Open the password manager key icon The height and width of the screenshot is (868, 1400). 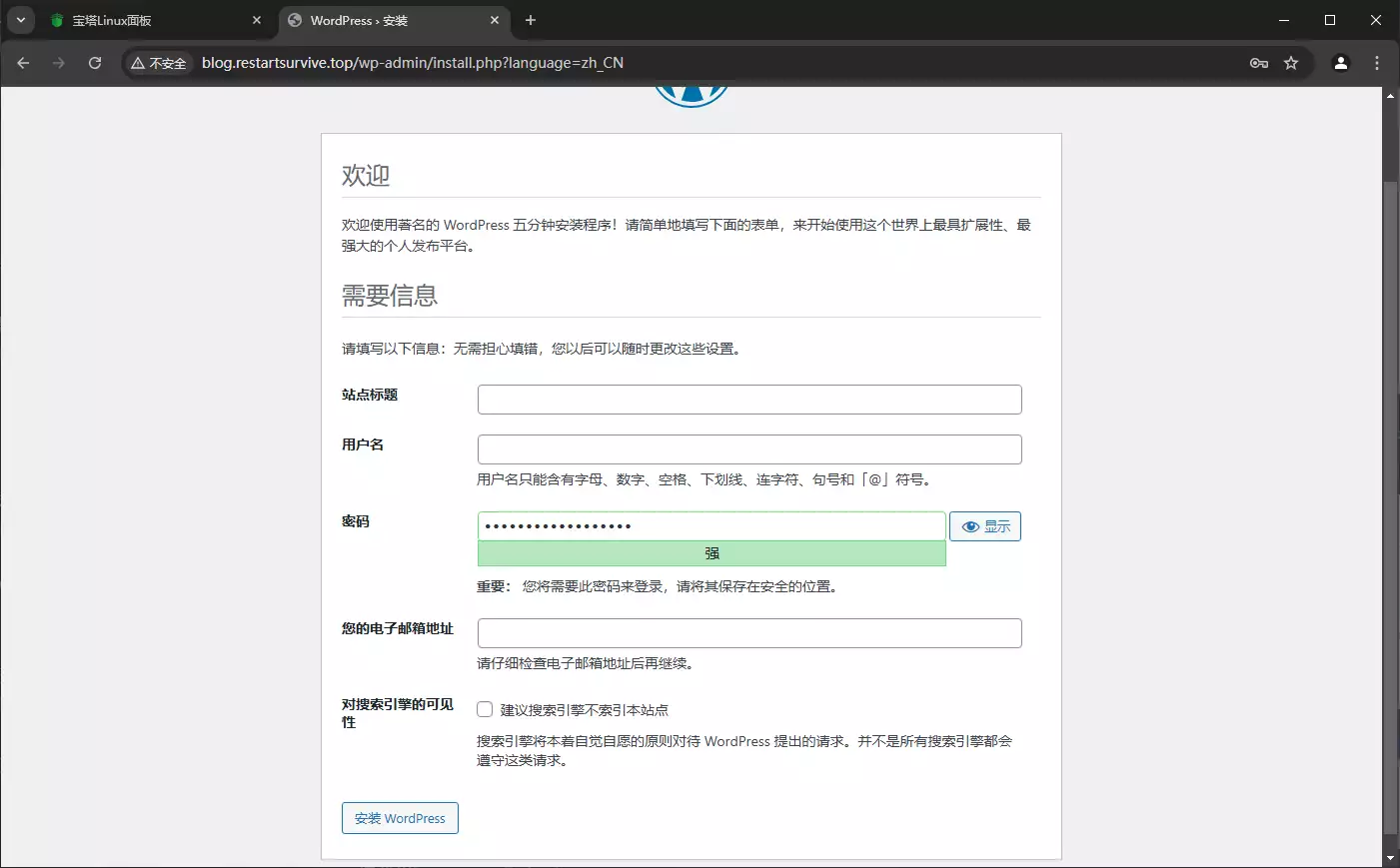(1259, 63)
